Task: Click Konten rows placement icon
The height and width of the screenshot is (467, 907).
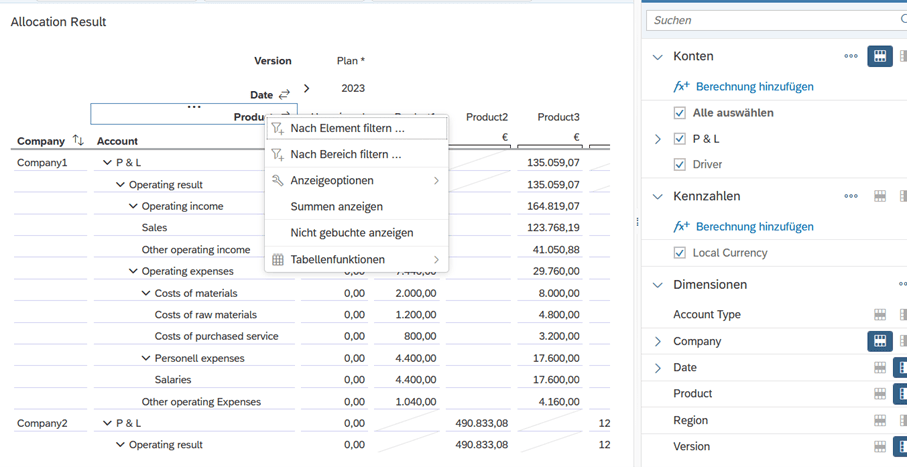Action: pos(879,57)
